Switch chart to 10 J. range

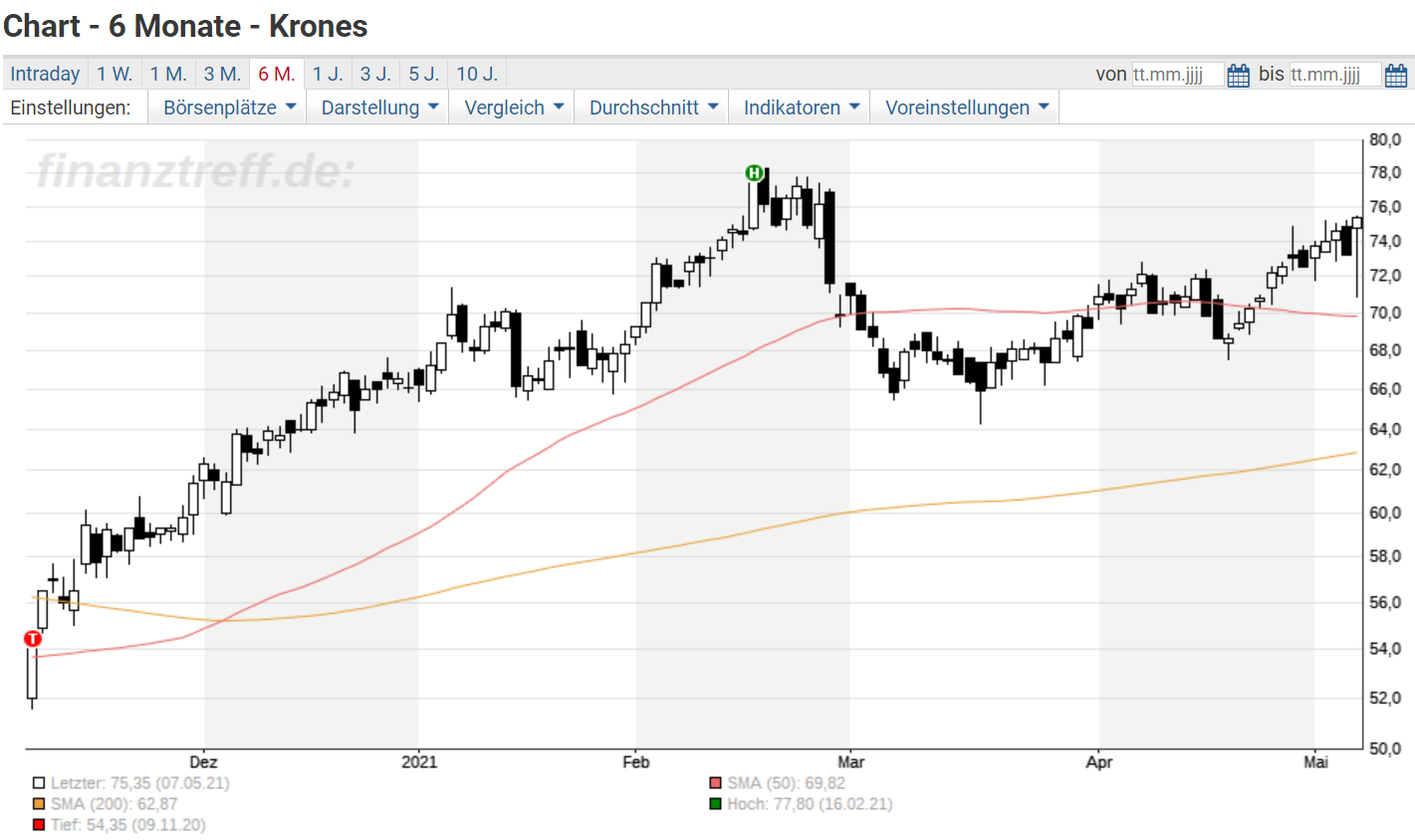[x=477, y=74]
